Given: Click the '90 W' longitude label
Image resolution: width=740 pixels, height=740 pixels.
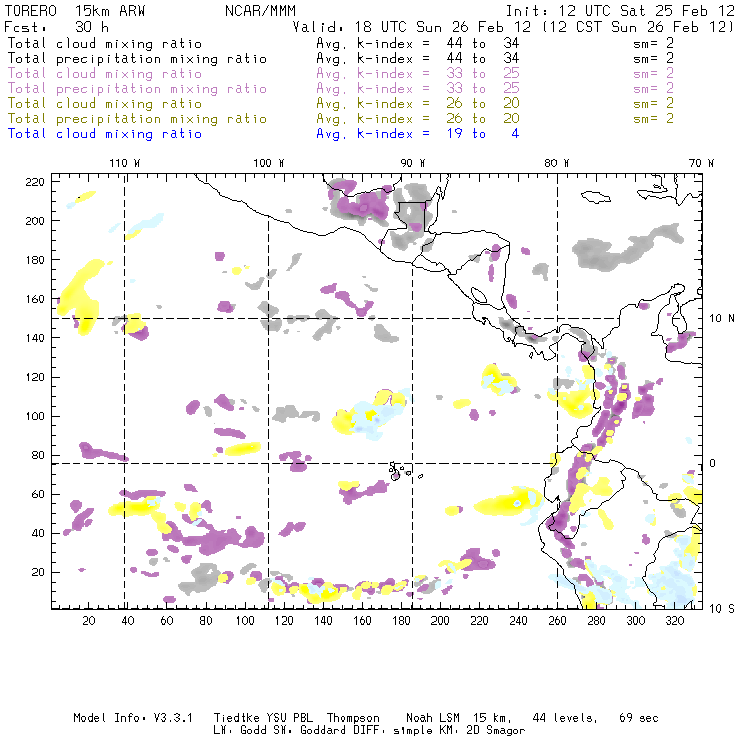Looking at the screenshot, I should pos(412,163).
